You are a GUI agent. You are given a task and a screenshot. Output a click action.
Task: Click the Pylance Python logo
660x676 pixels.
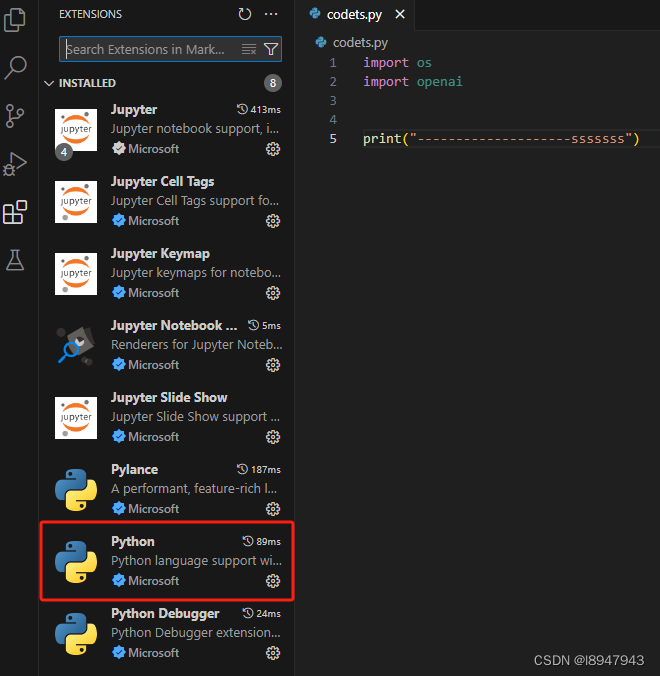(76, 490)
